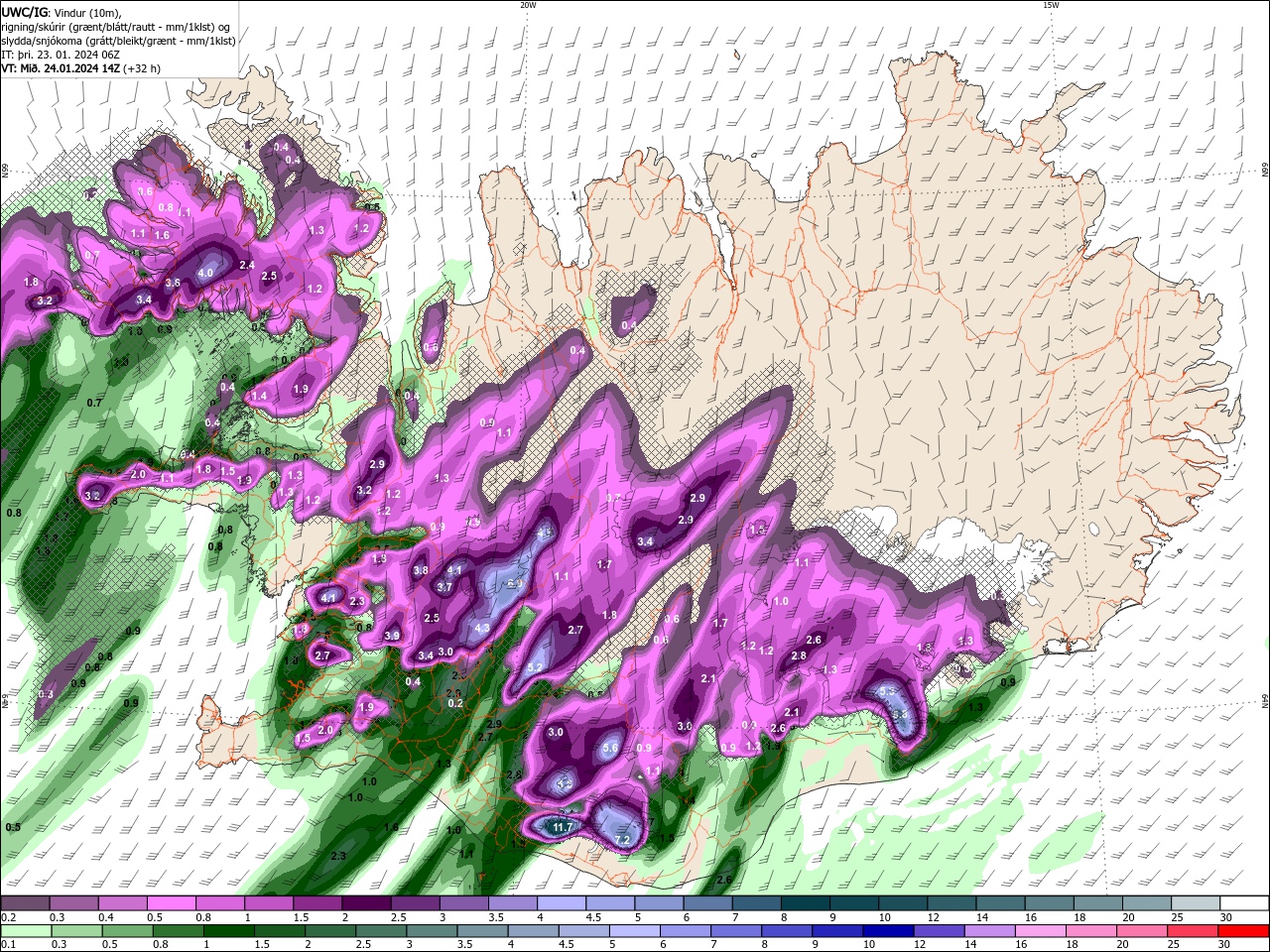
Task: Click the lavender swatch between 4 and 4.5 in top scale
Action: [x=561, y=903]
